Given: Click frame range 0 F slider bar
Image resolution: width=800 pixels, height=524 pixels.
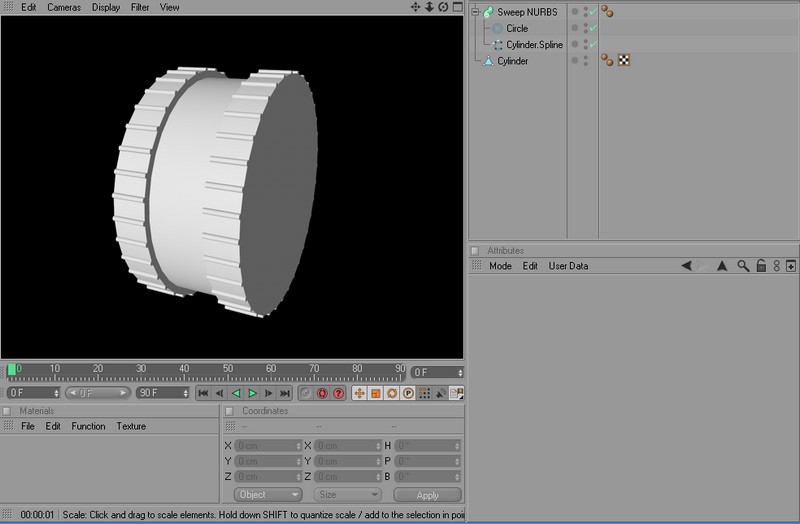Looking at the screenshot, I should tap(97, 393).
